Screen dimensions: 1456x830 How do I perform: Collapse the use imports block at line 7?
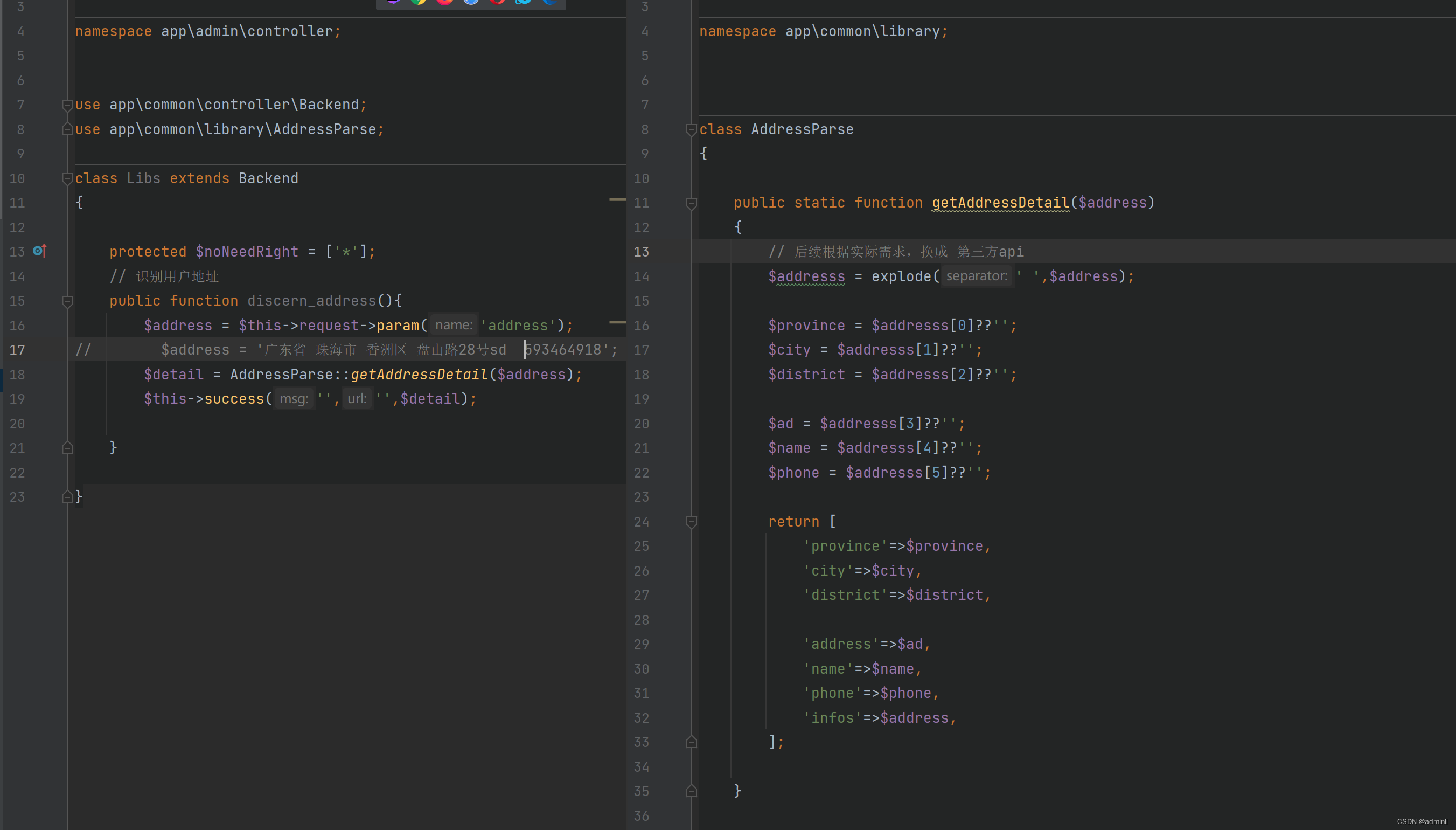(67, 105)
